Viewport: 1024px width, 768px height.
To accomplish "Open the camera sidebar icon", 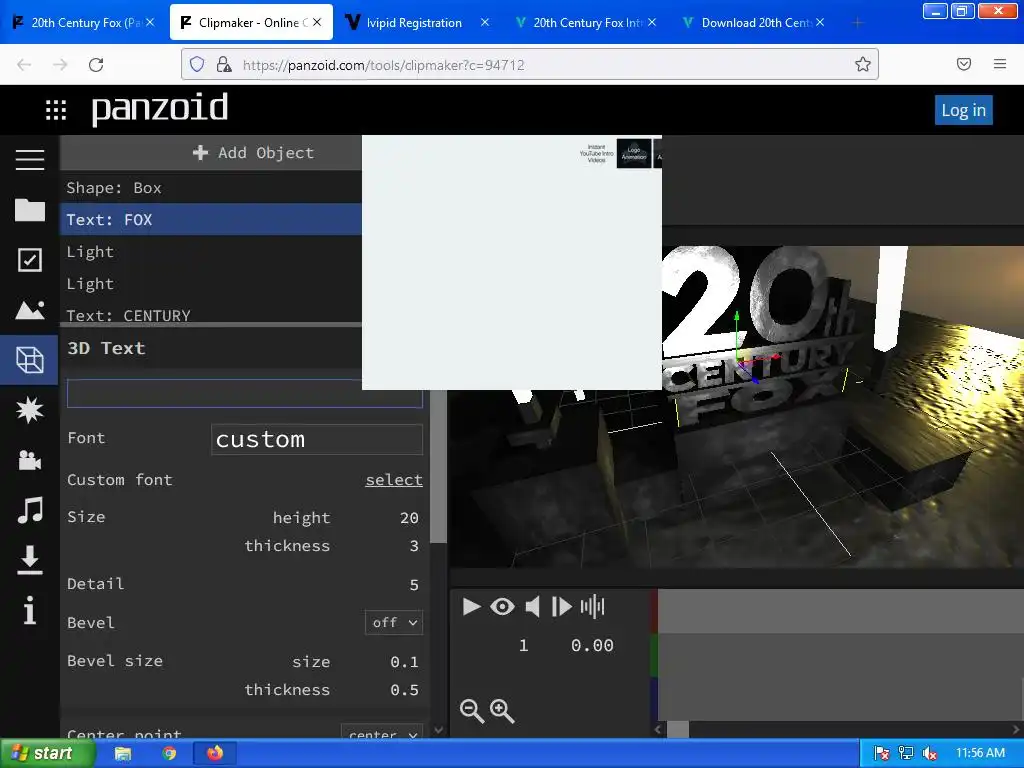I will (x=29, y=460).
